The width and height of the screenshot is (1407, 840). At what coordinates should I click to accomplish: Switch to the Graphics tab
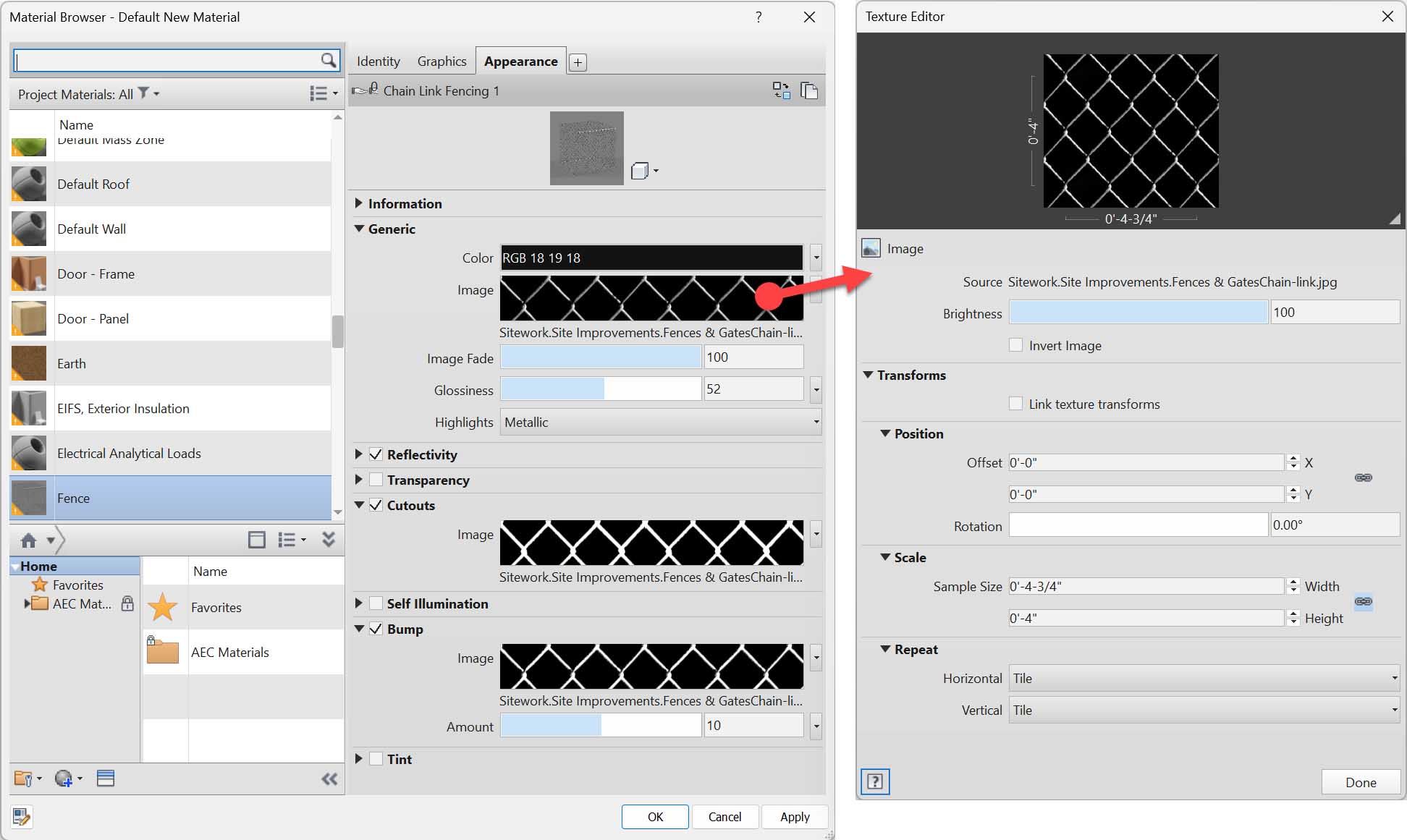tap(441, 61)
